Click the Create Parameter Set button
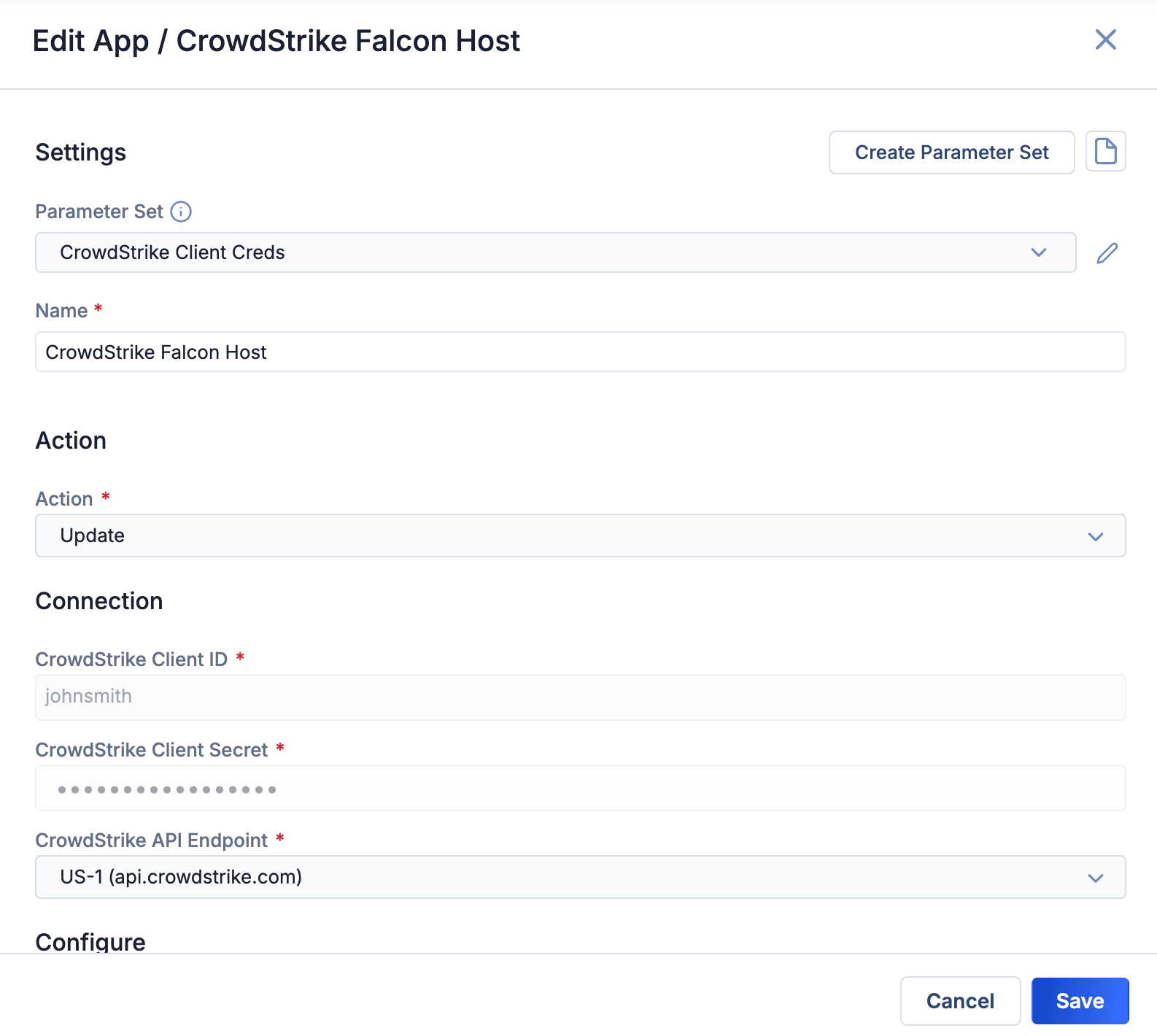The image size is (1157, 1036). tap(951, 152)
